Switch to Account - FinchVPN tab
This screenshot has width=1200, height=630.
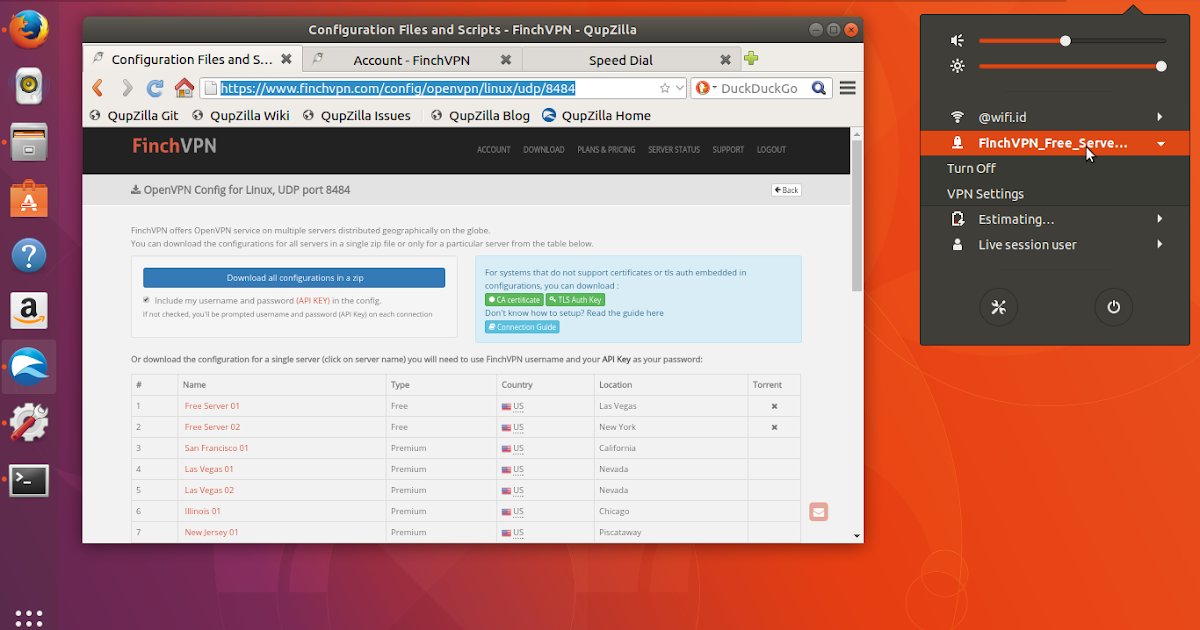click(x=410, y=60)
